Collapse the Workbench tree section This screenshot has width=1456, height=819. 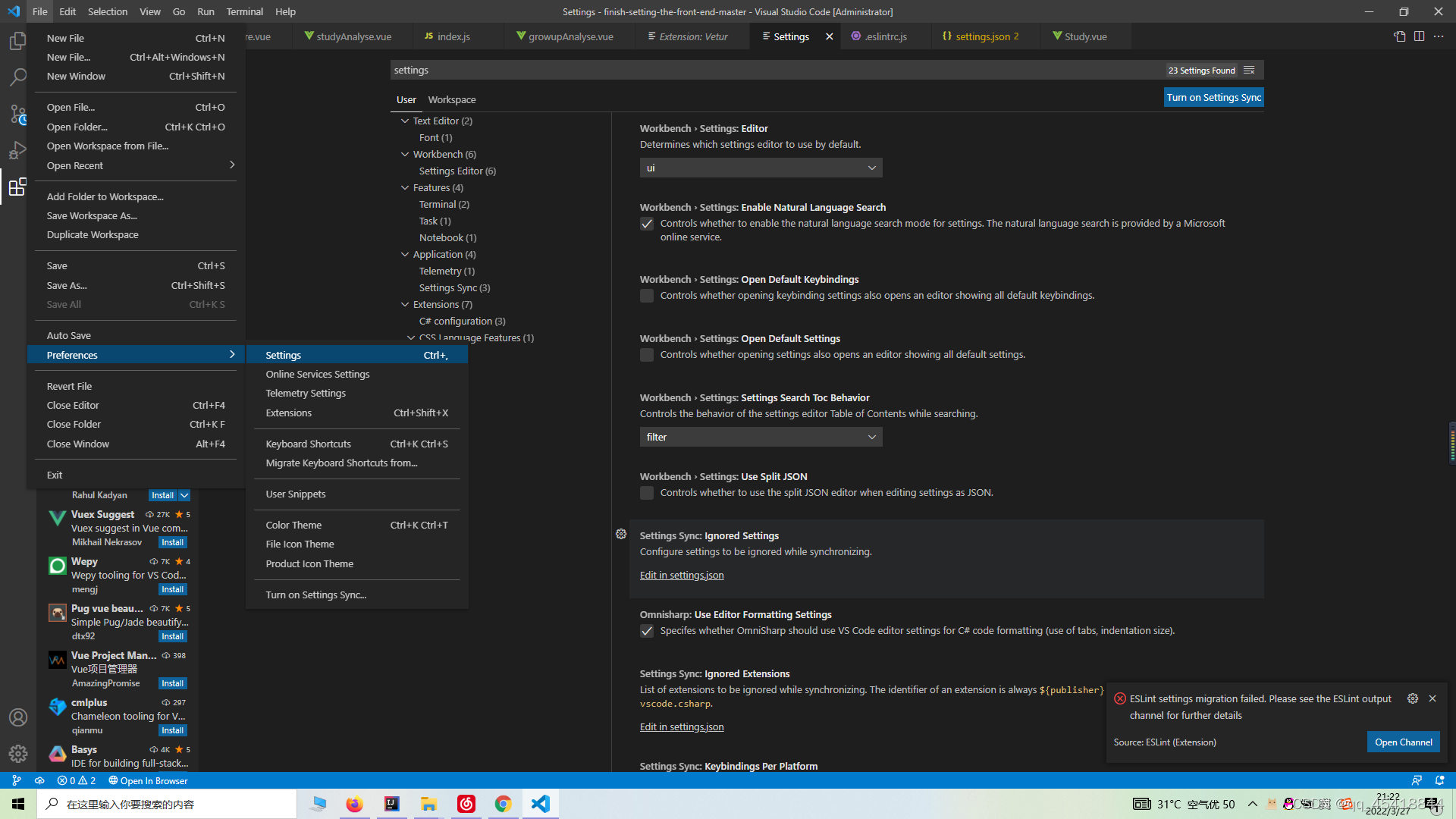[x=405, y=154]
